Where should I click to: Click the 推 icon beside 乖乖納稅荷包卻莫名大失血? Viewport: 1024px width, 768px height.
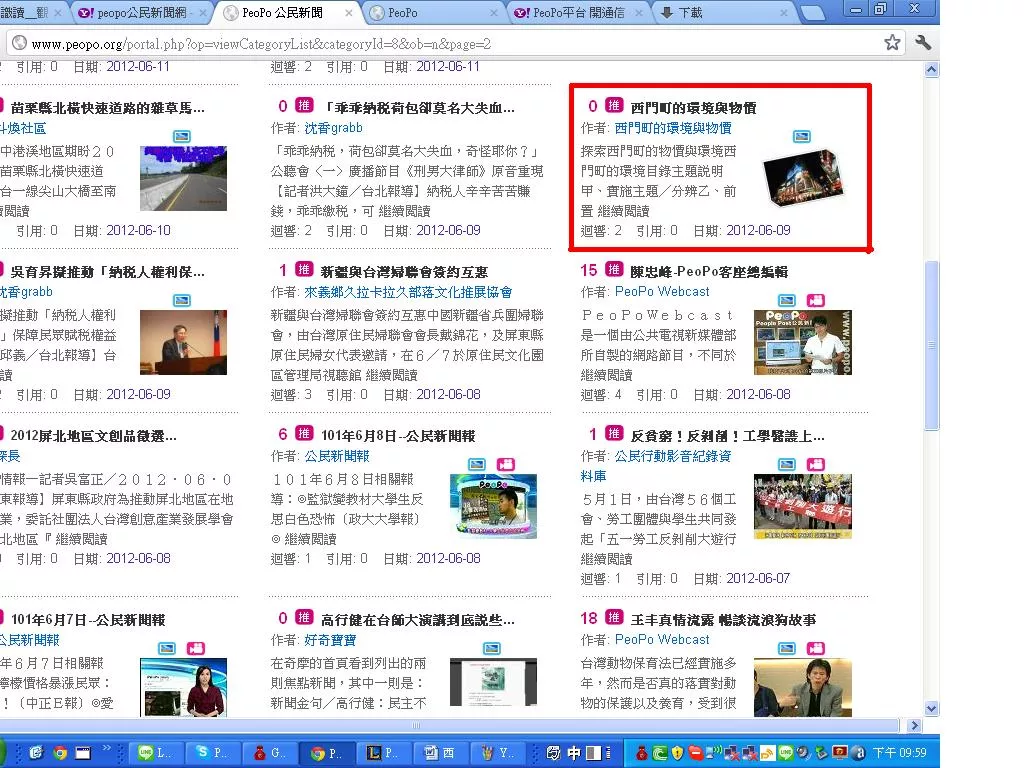304,106
